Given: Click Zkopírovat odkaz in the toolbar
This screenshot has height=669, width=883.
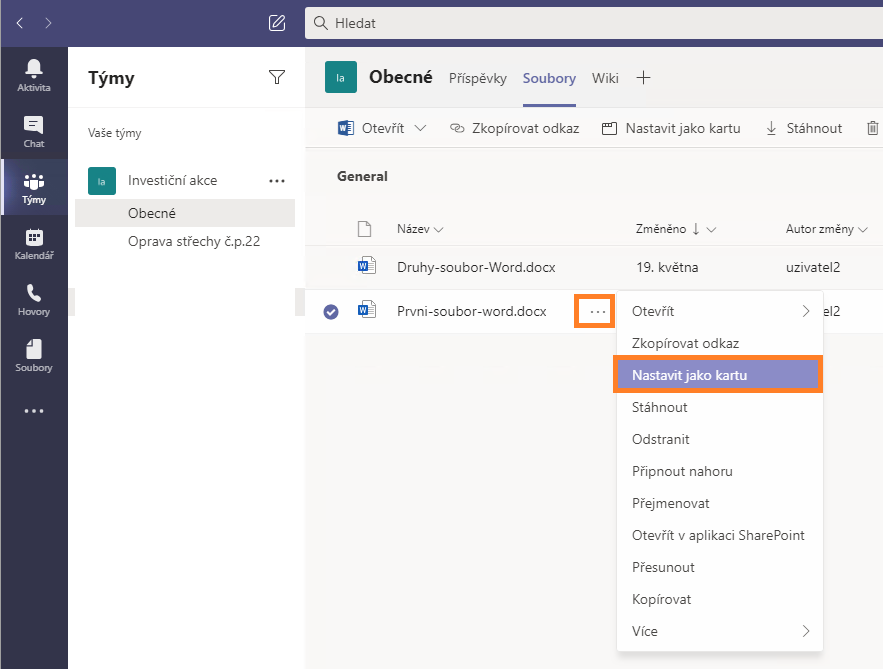Looking at the screenshot, I should (515, 128).
